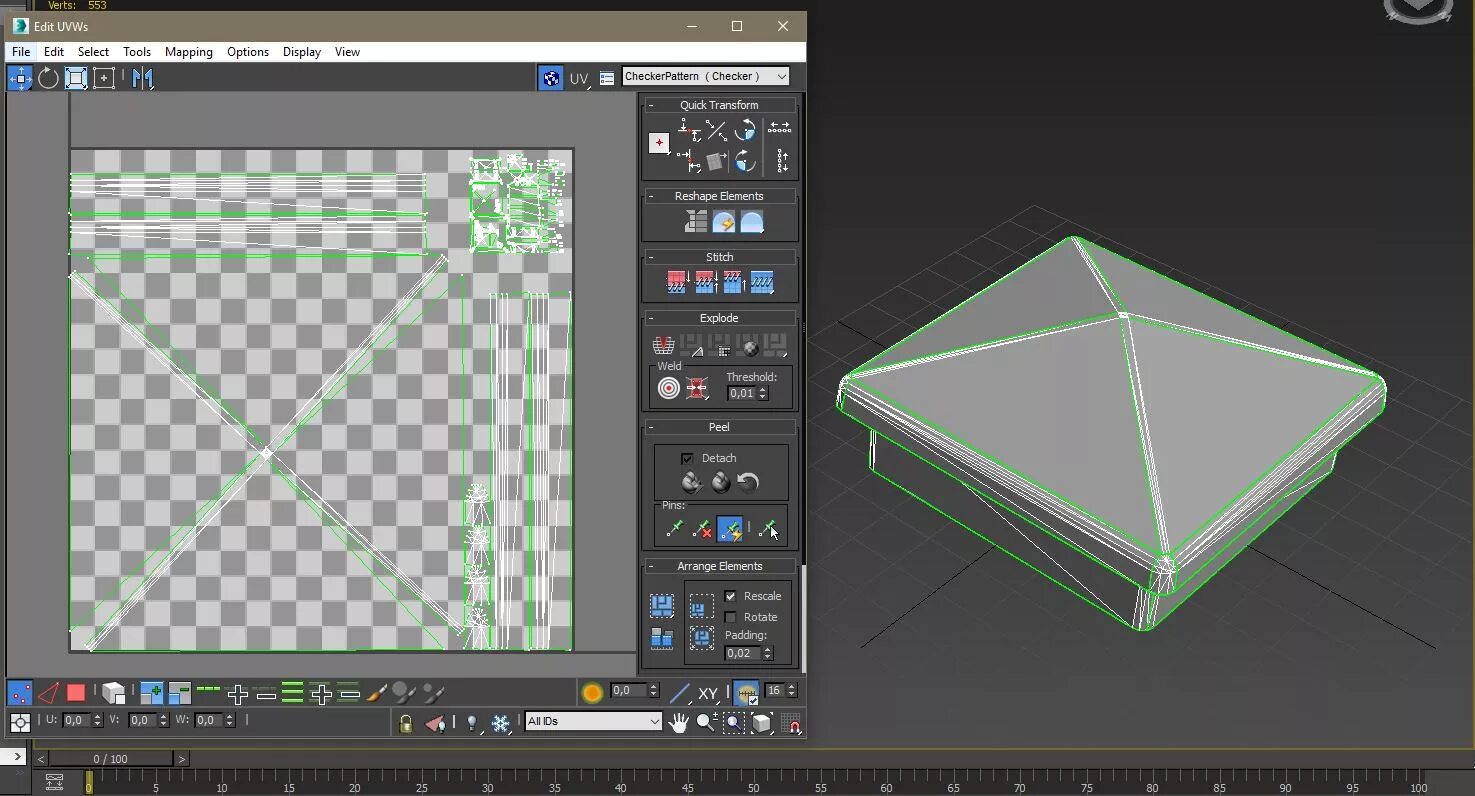Viewport: 1475px width, 796px height.
Task: Uncheck the Detach checkbox in Peel
Action: [687, 458]
